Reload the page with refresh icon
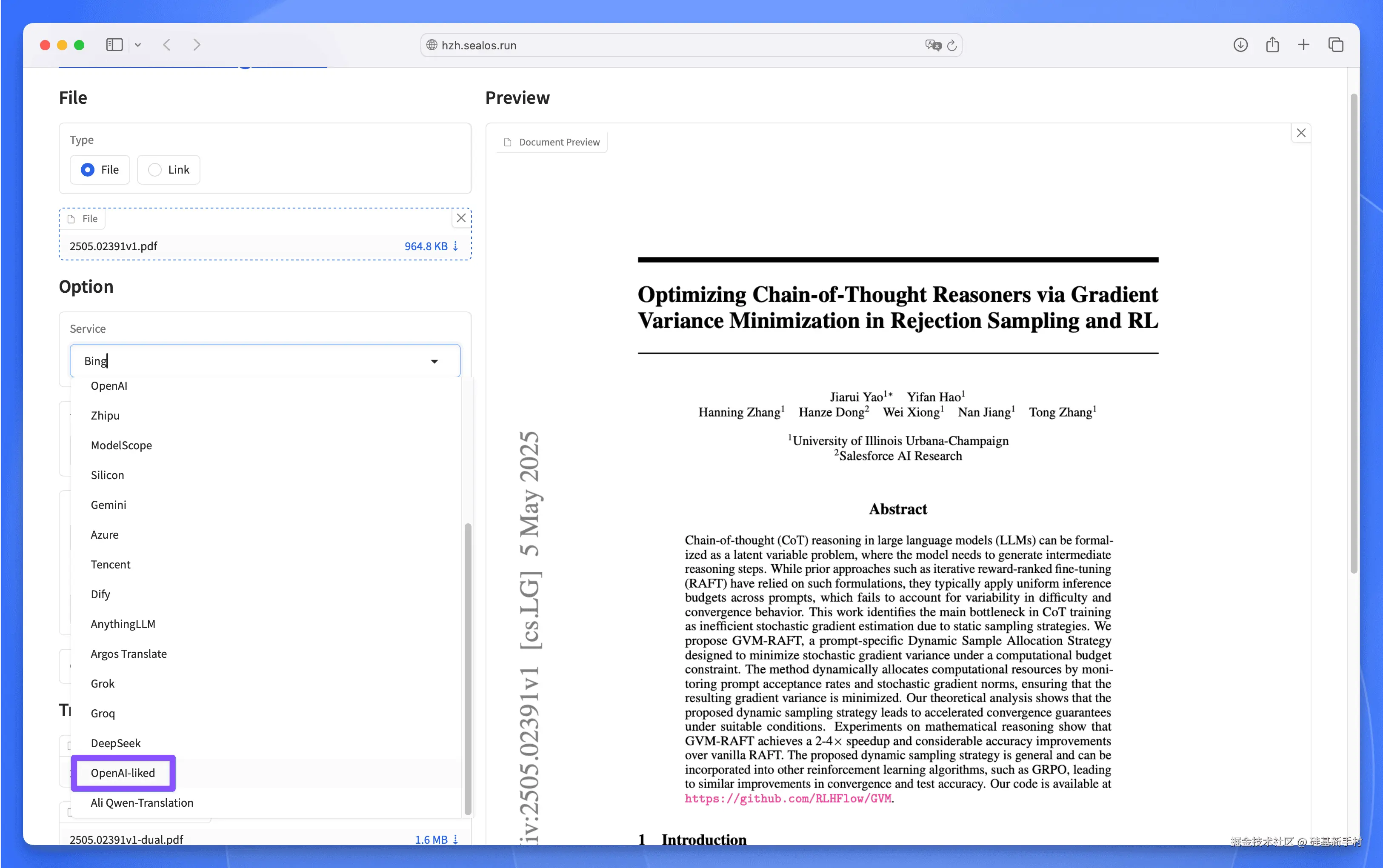Viewport: 1383px width, 868px height. [x=952, y=46]
